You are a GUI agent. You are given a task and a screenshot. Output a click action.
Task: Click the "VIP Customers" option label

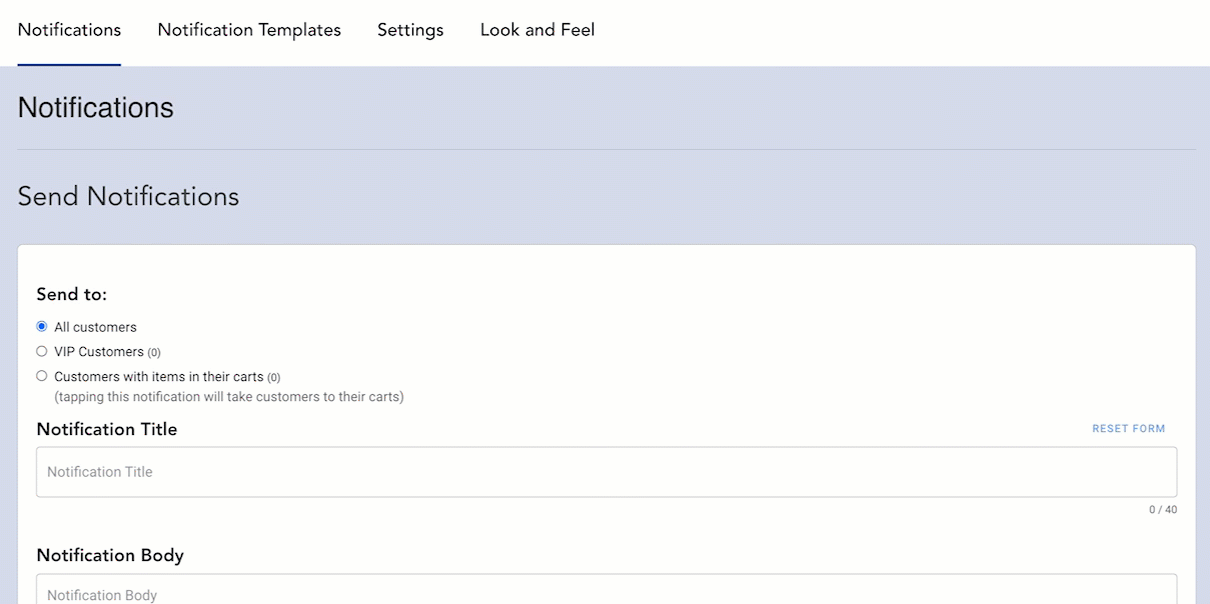[99, 352]
